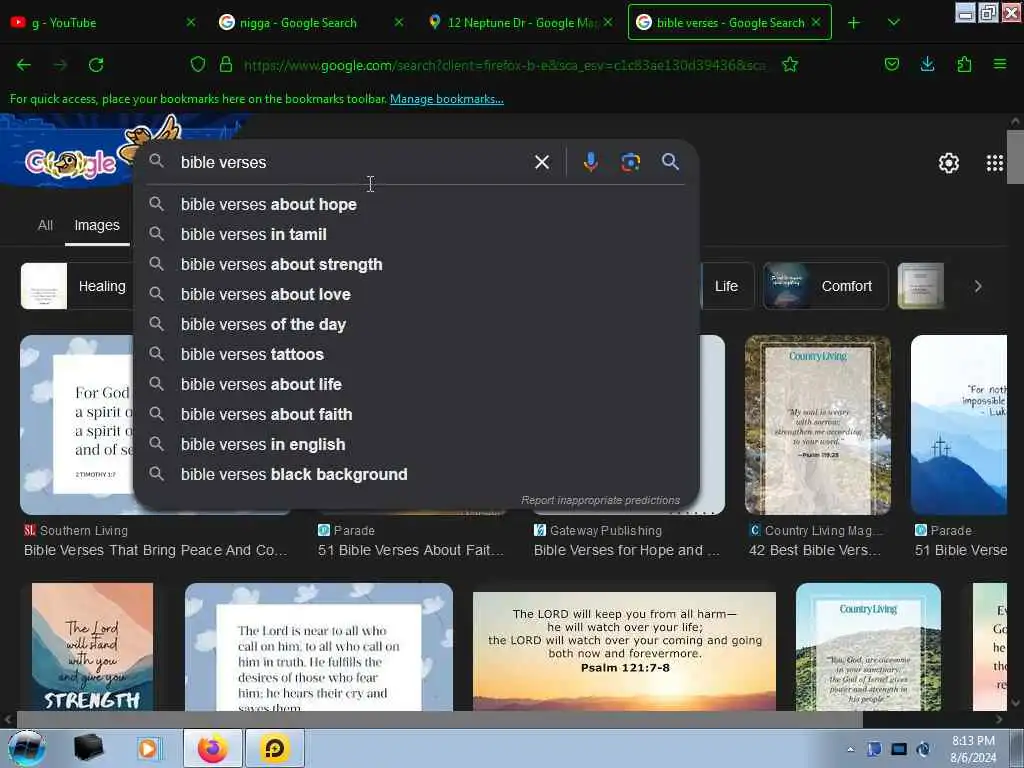The width and height of the screenshot is (1024, 768).
Task: Click Report inappropriate predictions
Action: click(x=600, y=500)
